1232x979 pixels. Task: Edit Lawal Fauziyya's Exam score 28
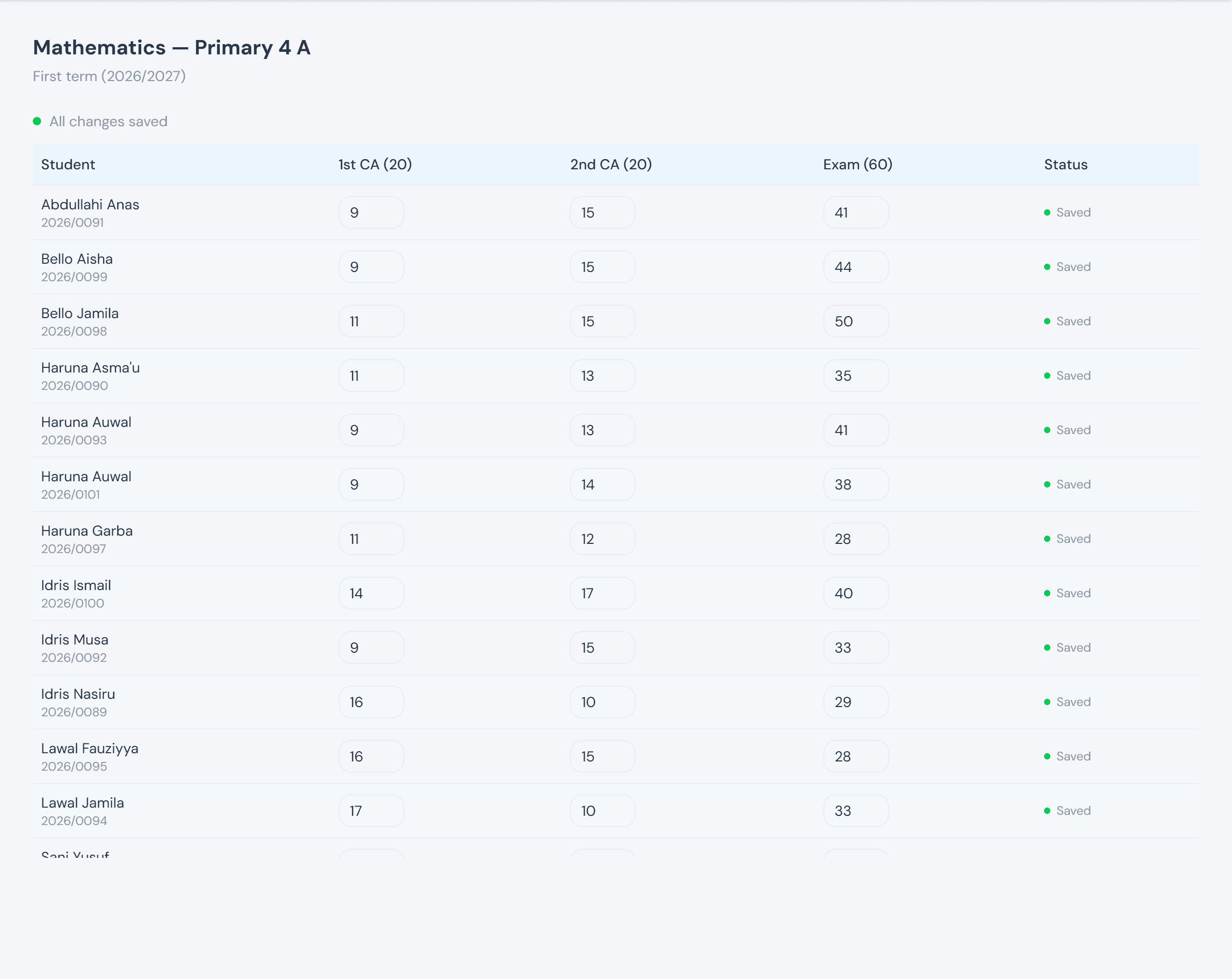(856, 756)
